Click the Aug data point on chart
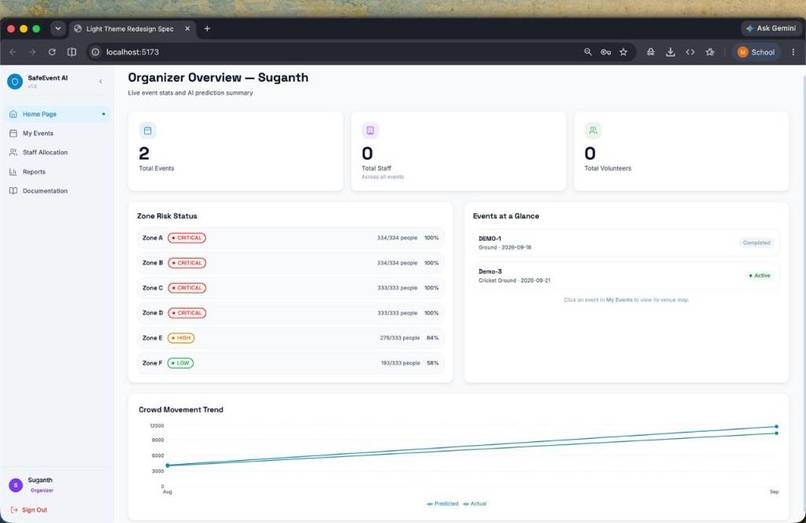Screen dimensions: 806x523 [168, 465]
